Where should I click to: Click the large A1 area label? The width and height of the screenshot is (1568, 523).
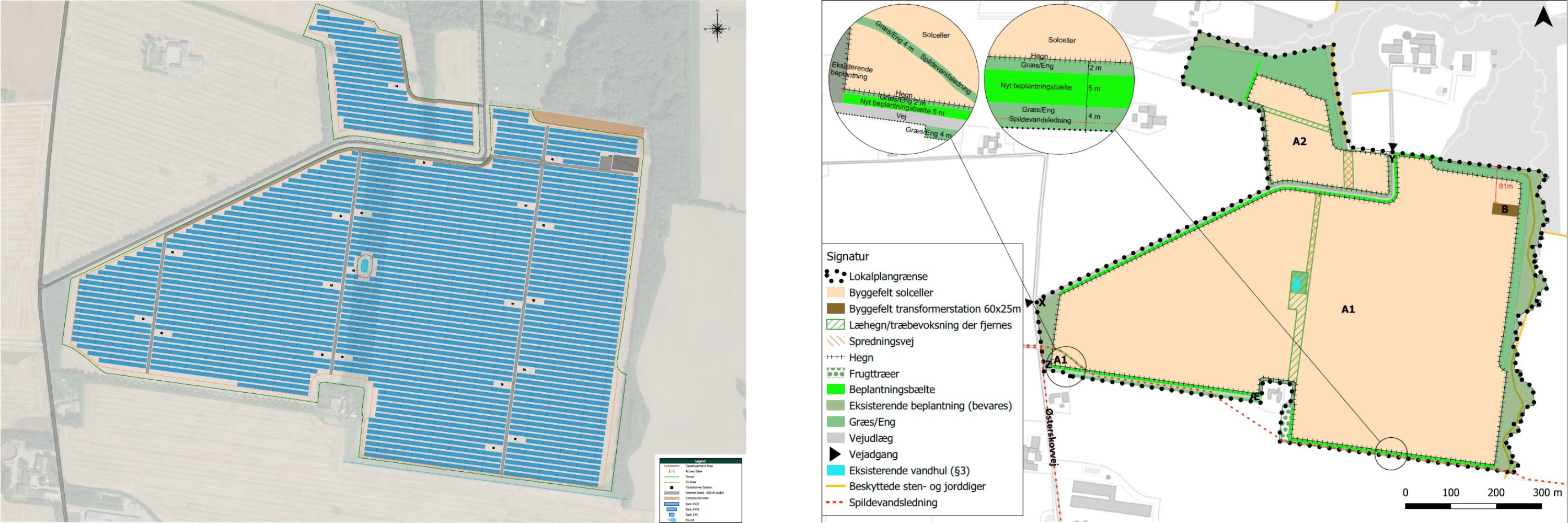1347,309
